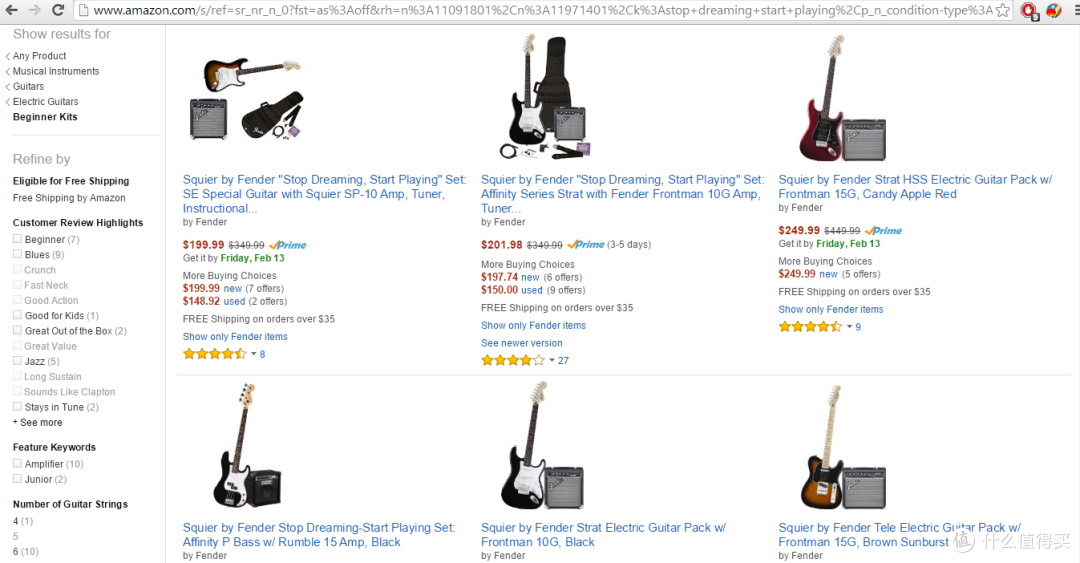This screenshot has width=1080, height=563.
Task: Click the star rating of the Candy Apple Red pack
Action: [810, 327]
